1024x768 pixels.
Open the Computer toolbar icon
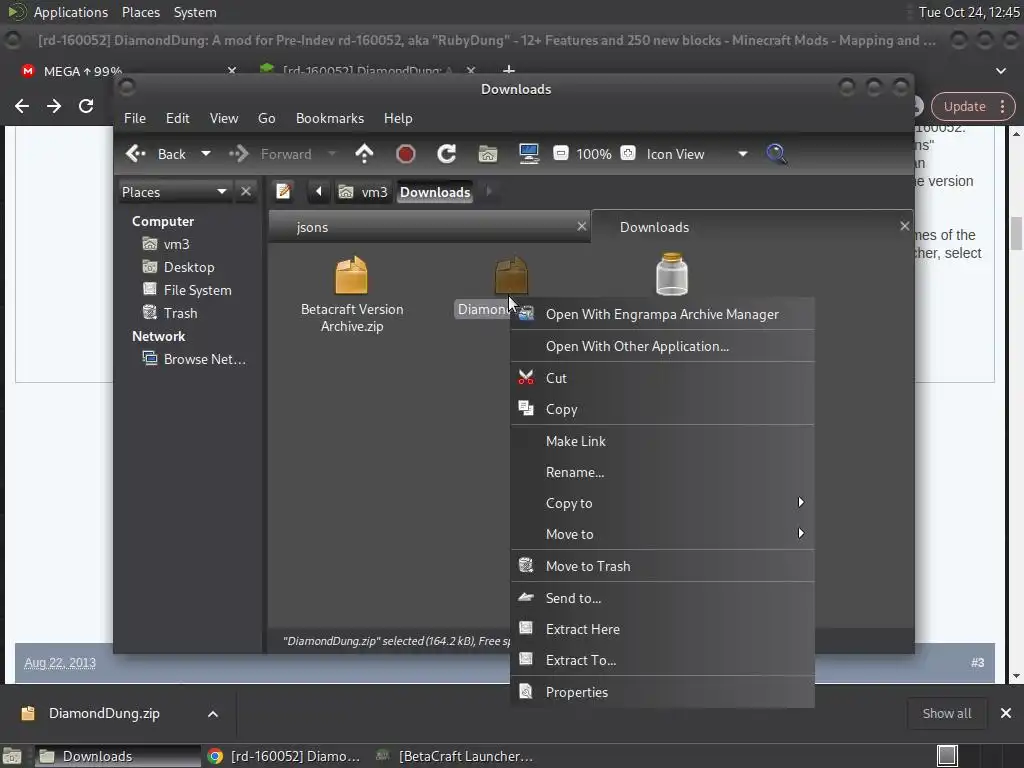(x=528, y=154)
